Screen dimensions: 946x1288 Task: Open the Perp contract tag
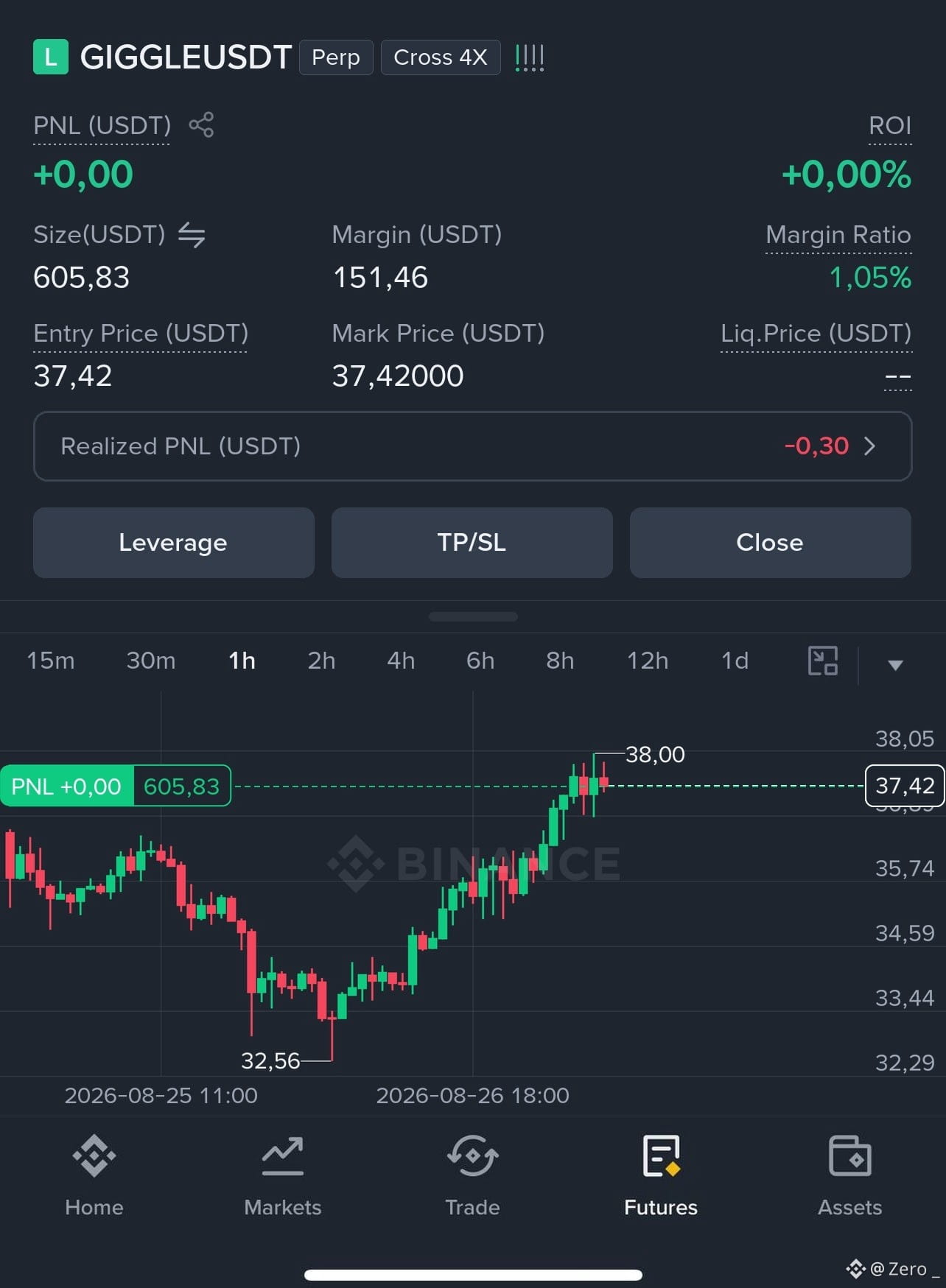click(336, 57)
